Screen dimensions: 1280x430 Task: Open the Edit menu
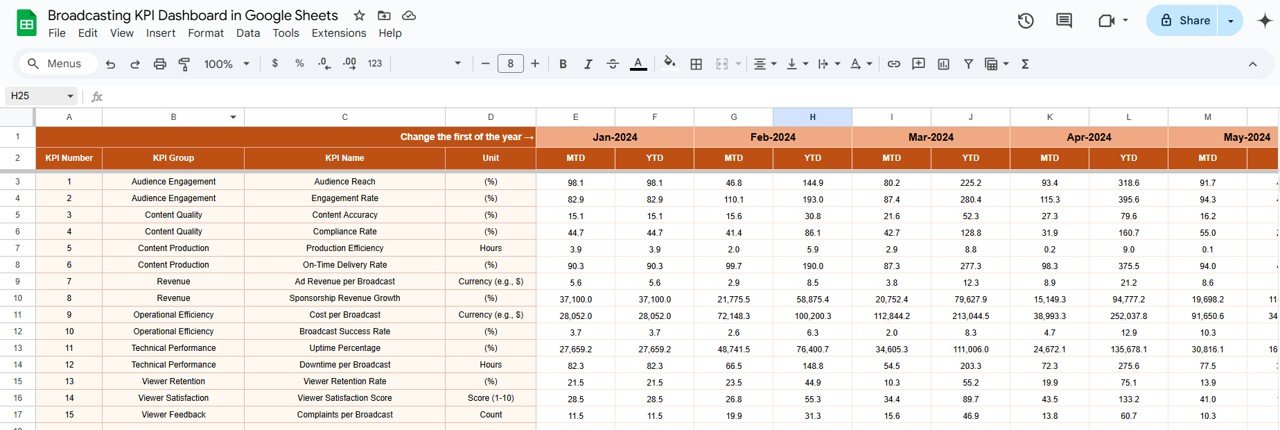88,33
